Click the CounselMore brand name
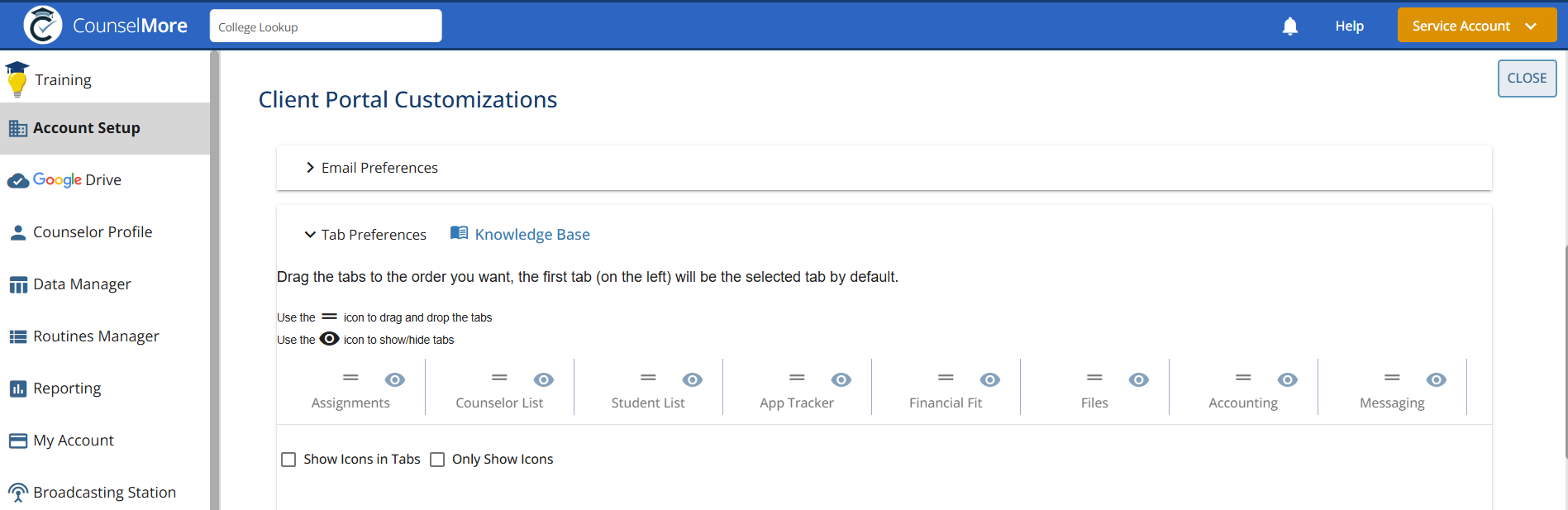 130,26
